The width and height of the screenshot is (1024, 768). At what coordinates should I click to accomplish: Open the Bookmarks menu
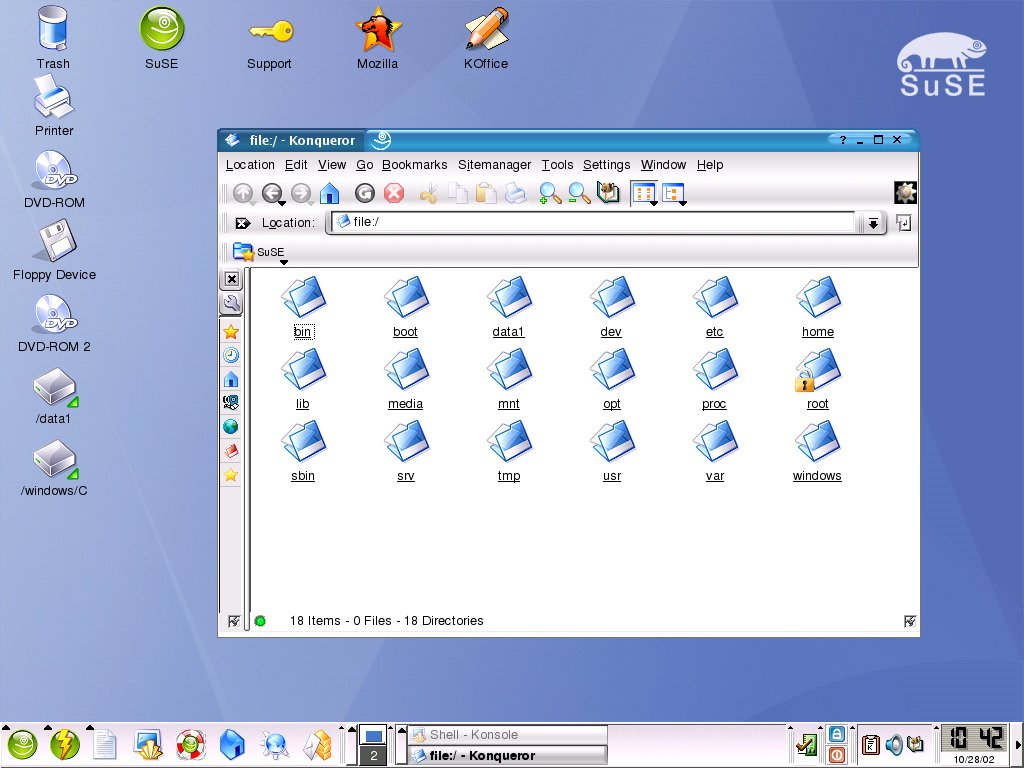coord(414,165)
